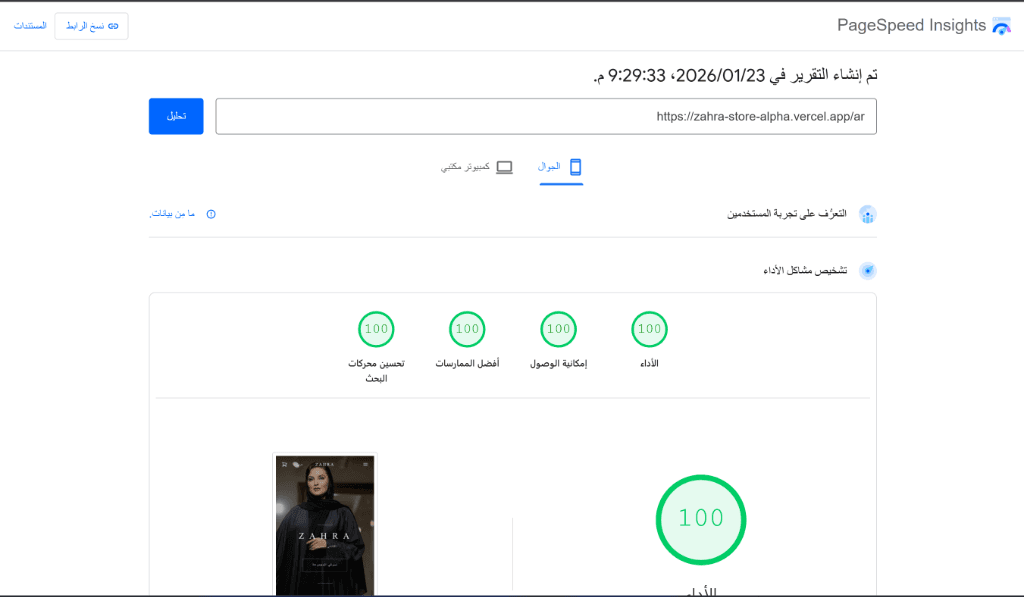
Task: Click the blue تحليل analyze button
Action: [x=176, y=116]
